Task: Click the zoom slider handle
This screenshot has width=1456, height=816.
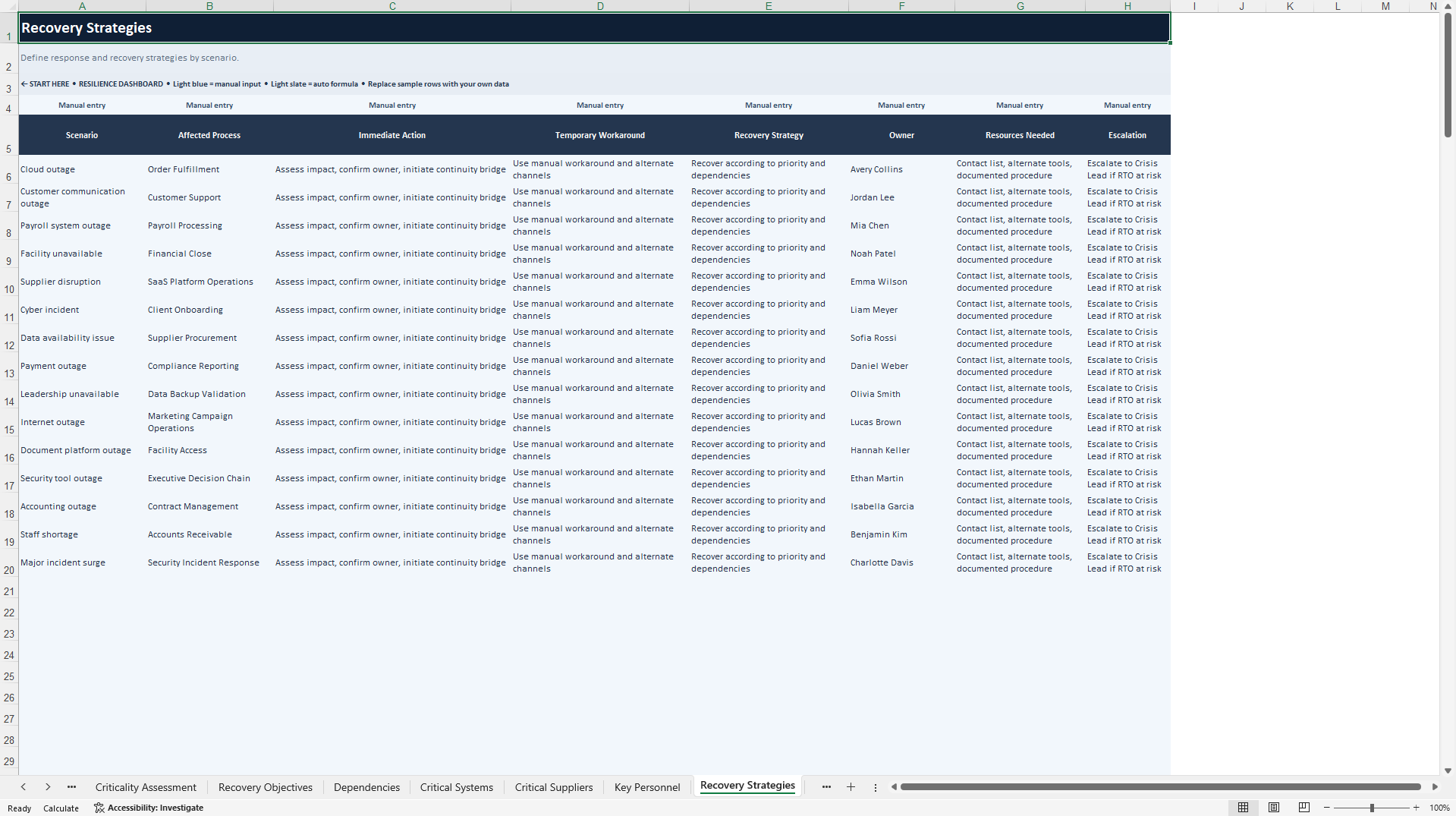Action: [1372, 808]
